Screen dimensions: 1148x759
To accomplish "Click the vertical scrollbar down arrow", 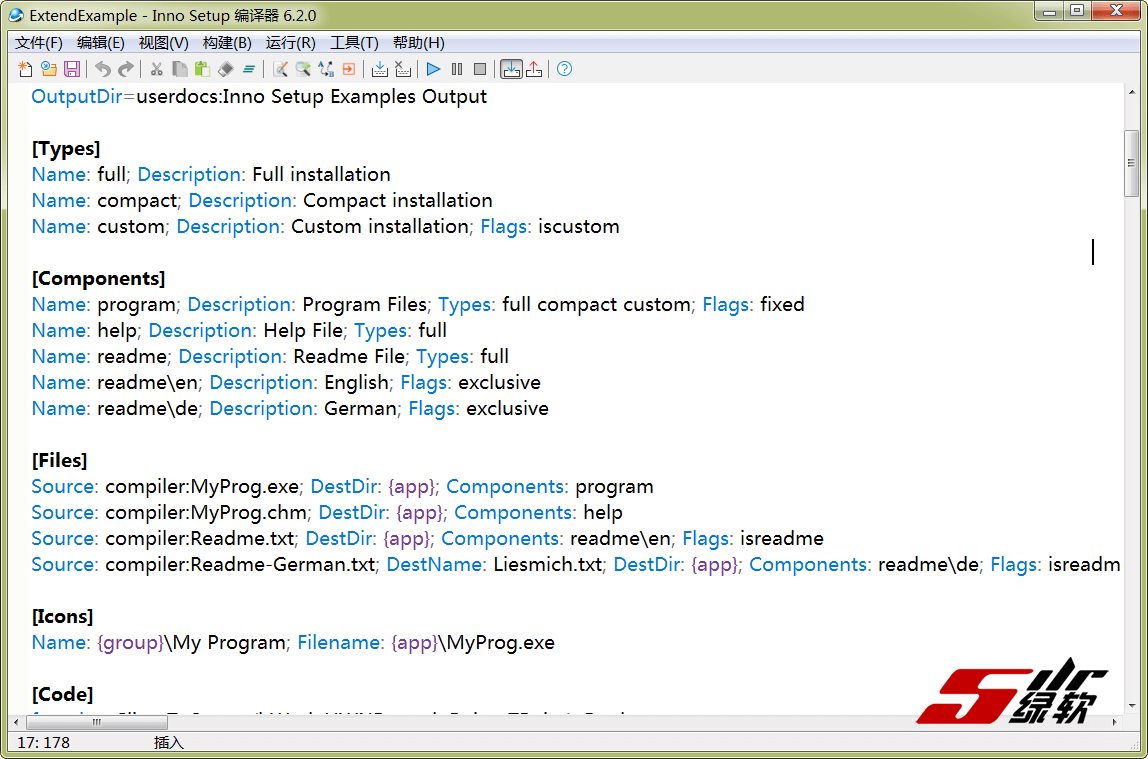I will point(1131,706).
